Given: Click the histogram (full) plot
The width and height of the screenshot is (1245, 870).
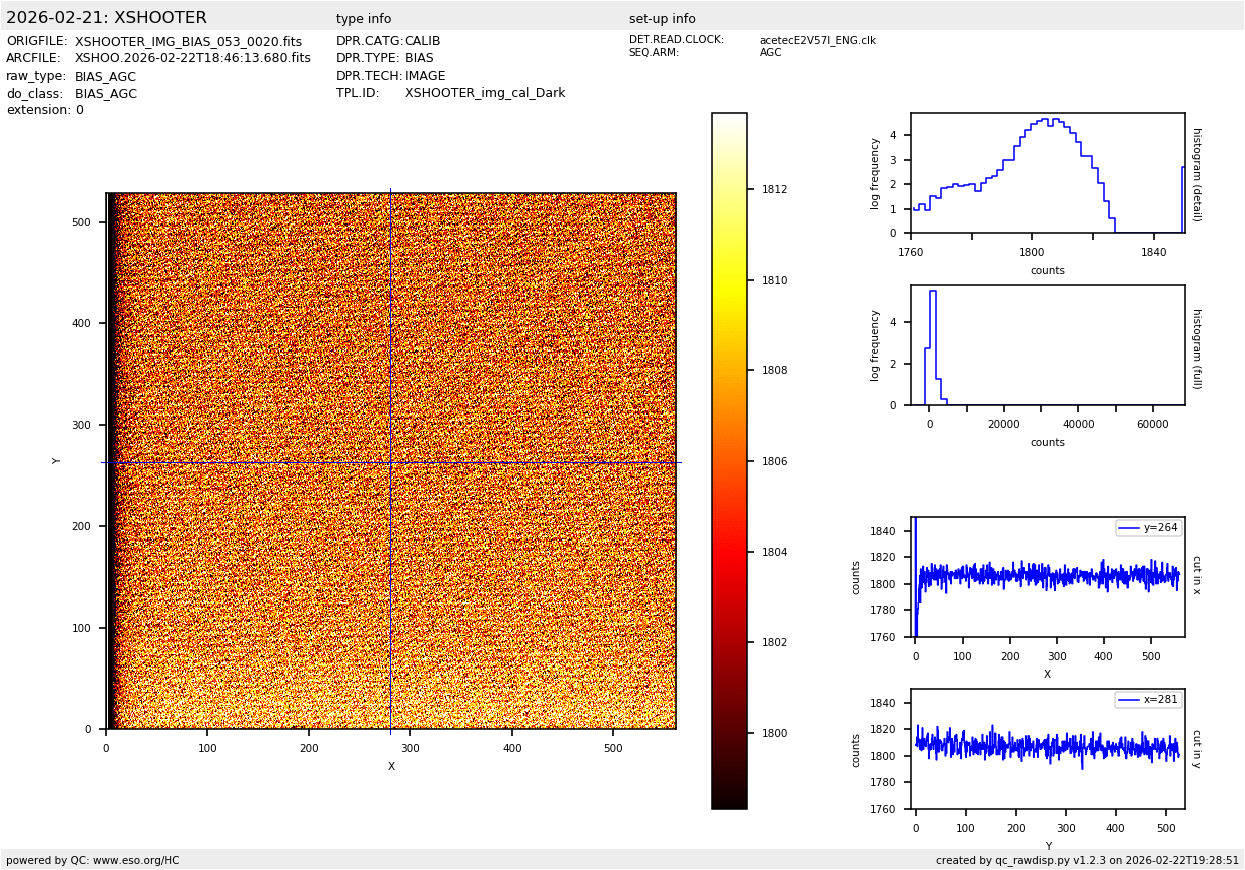Looking at the screenshot, I should 1047,345.
